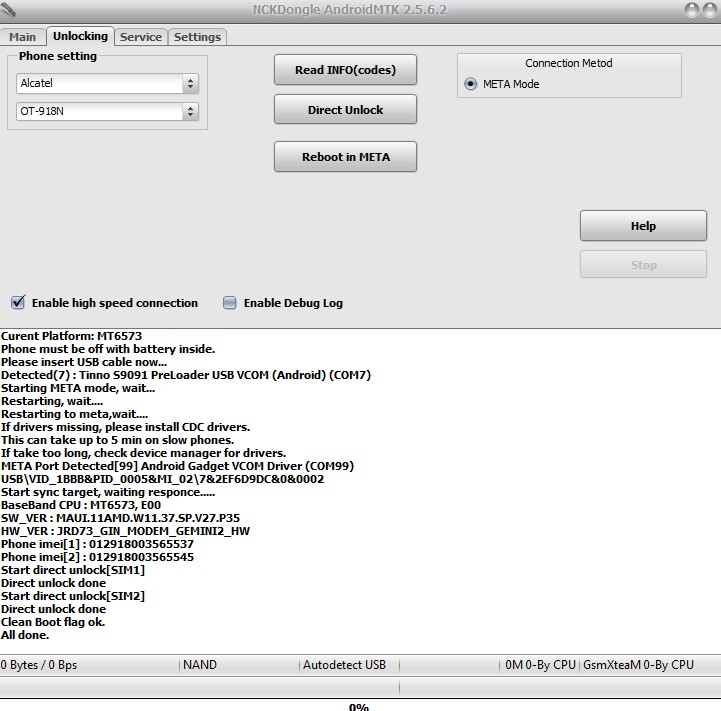Click the NAND status bar entry
This screenshot has width=721, height=711.
coord(200,665)
